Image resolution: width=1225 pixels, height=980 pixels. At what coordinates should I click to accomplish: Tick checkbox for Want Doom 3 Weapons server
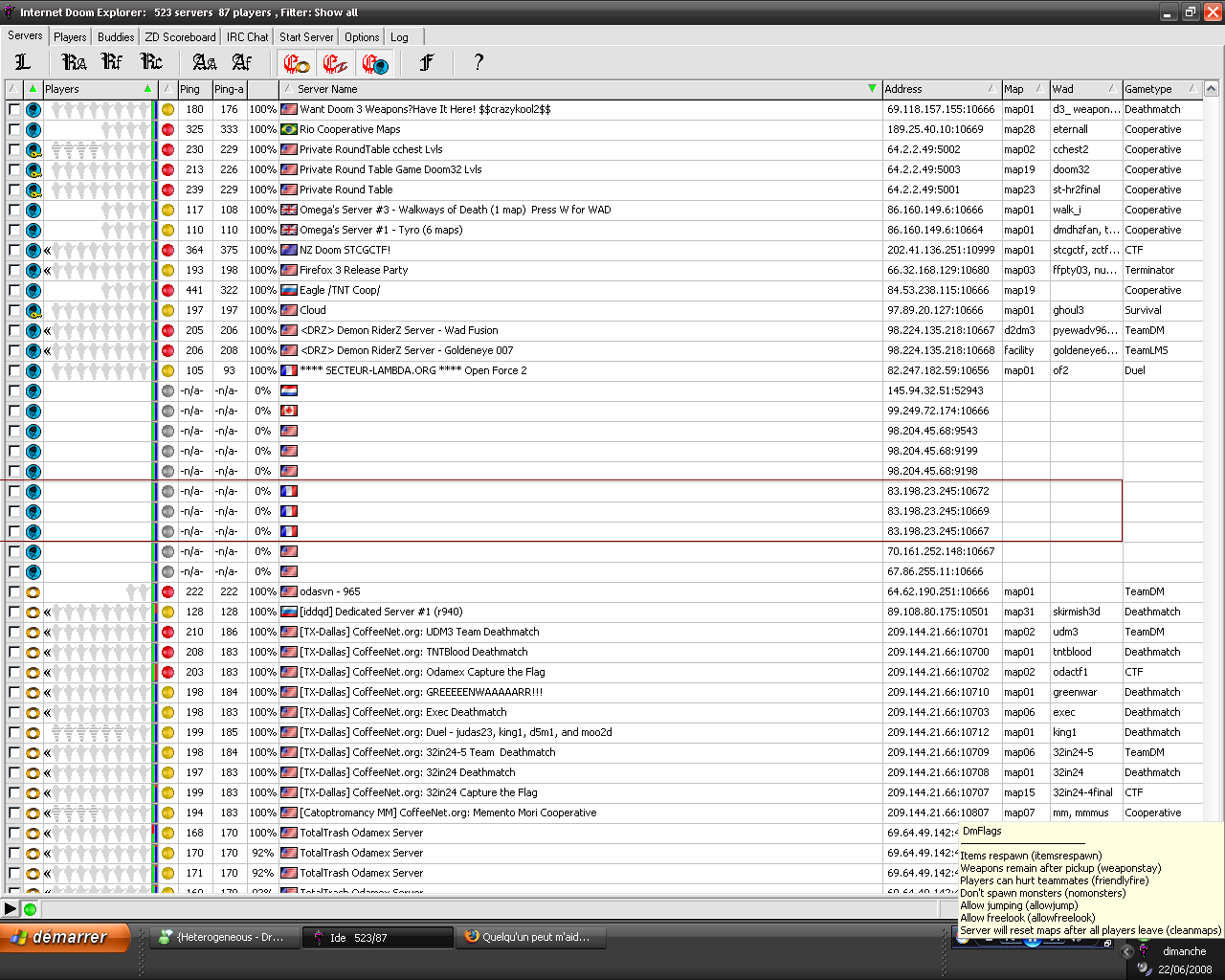point(14,109)
